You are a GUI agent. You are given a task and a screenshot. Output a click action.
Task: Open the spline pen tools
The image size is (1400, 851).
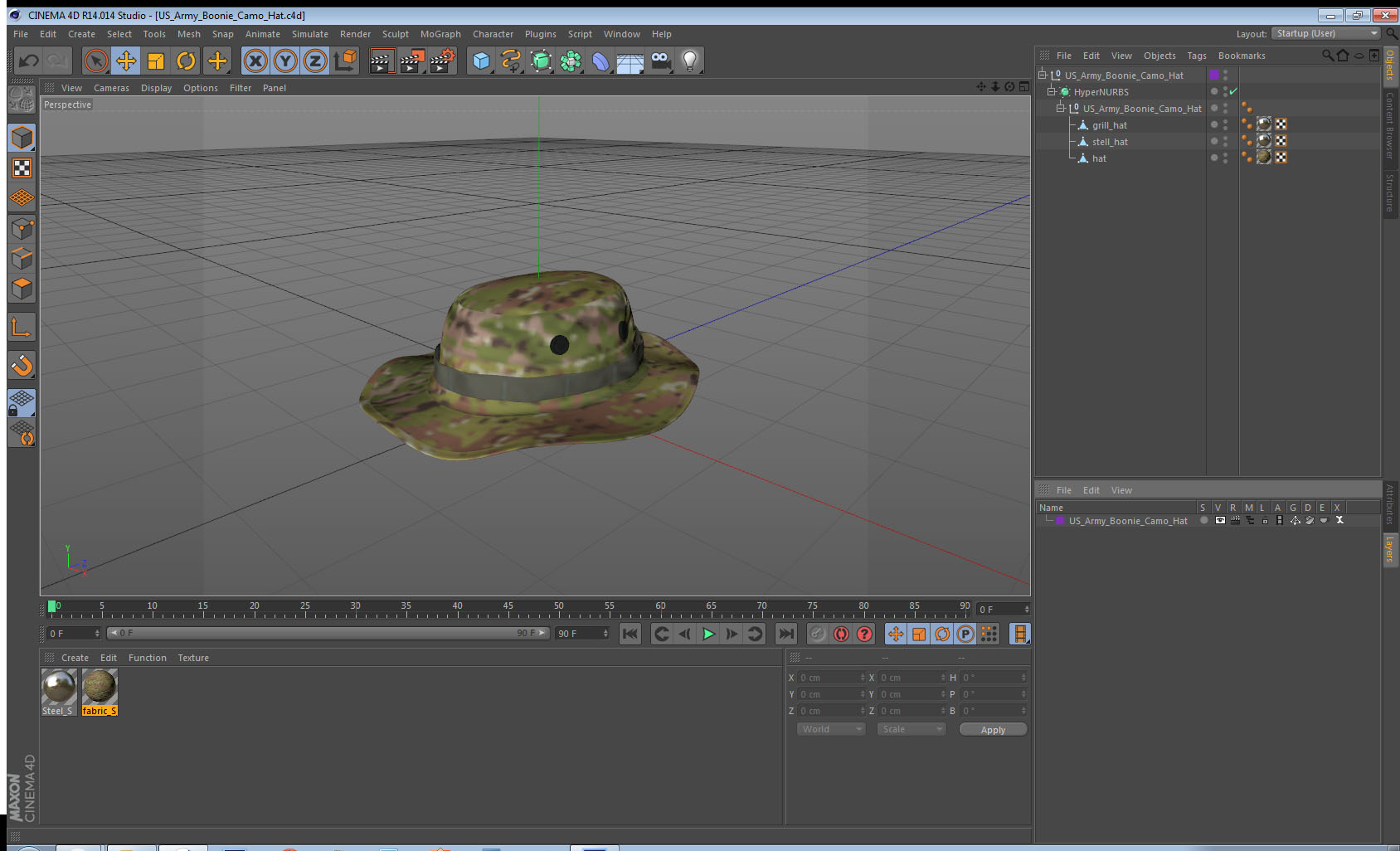coord(511,61)
